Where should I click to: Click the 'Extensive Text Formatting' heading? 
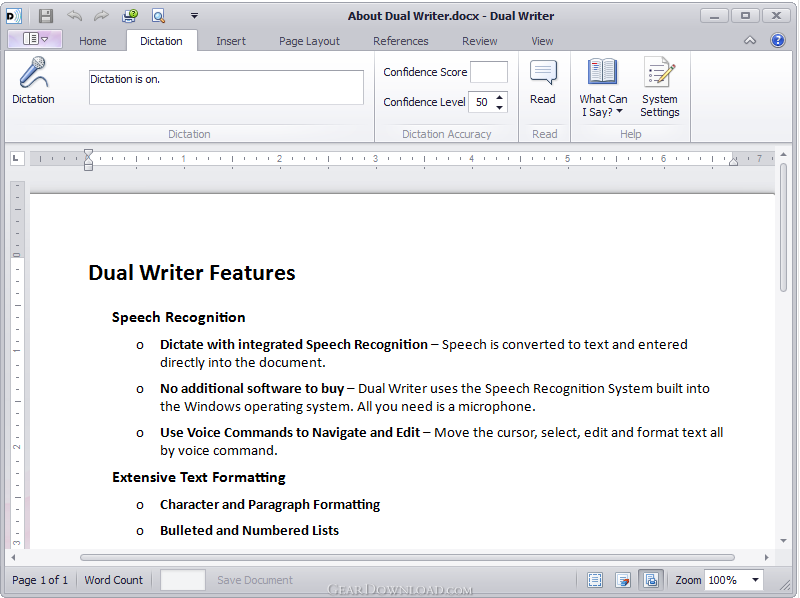pos(199,478)
